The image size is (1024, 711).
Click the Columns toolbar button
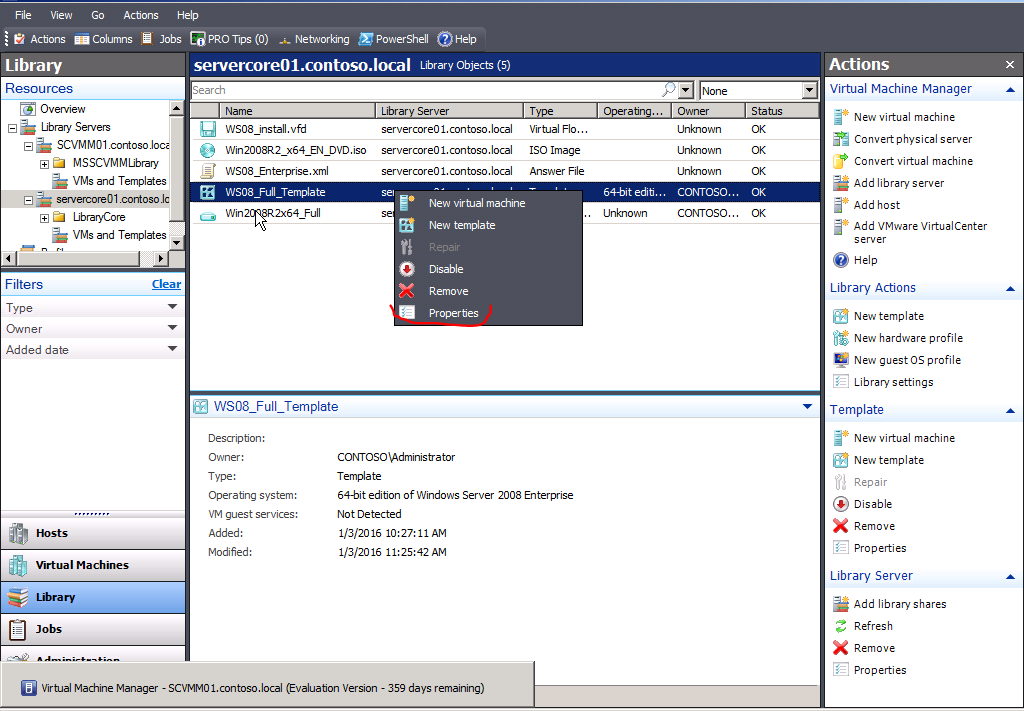point(104,39)
